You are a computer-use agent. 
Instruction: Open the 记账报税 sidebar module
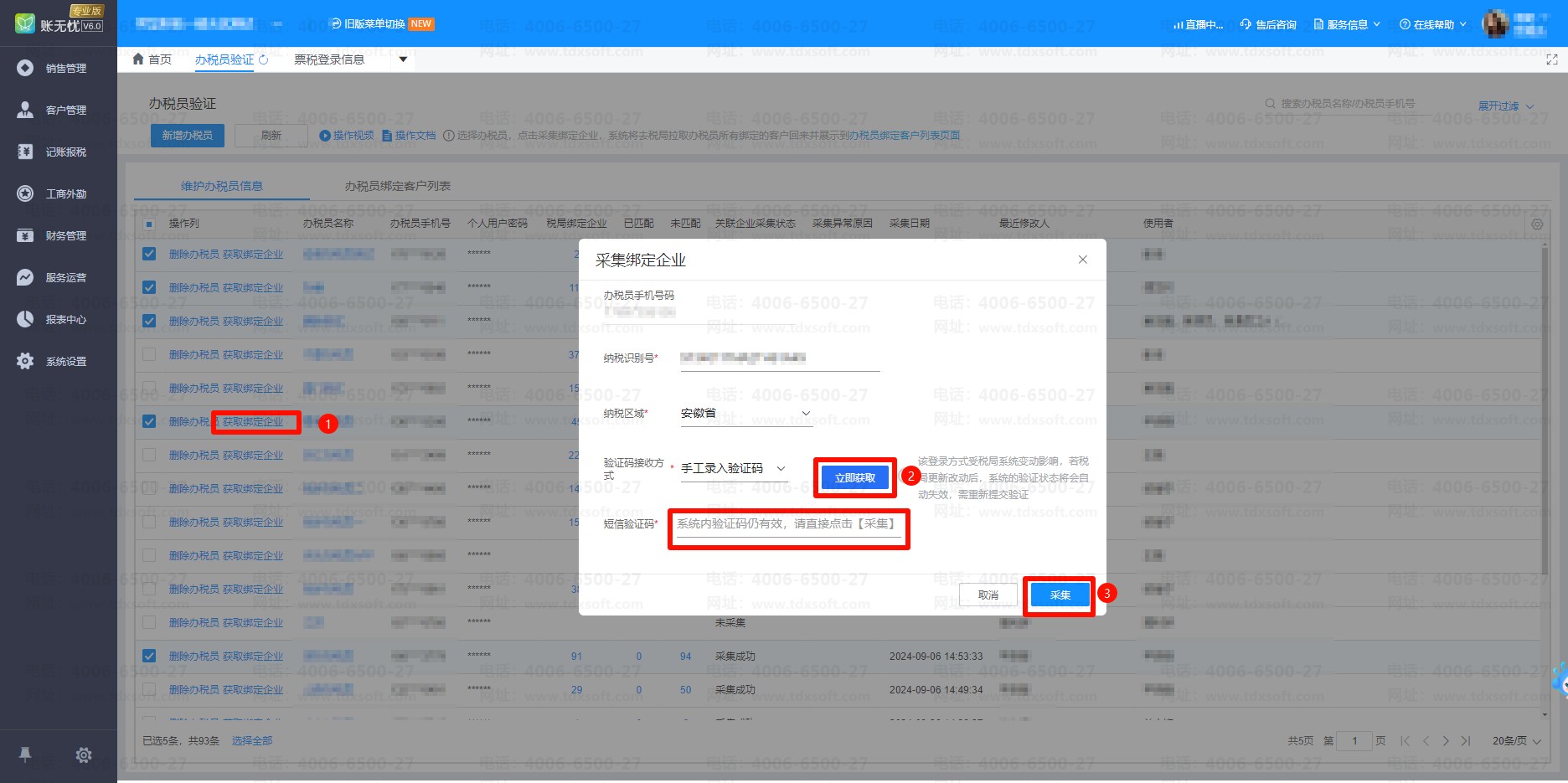25,152
